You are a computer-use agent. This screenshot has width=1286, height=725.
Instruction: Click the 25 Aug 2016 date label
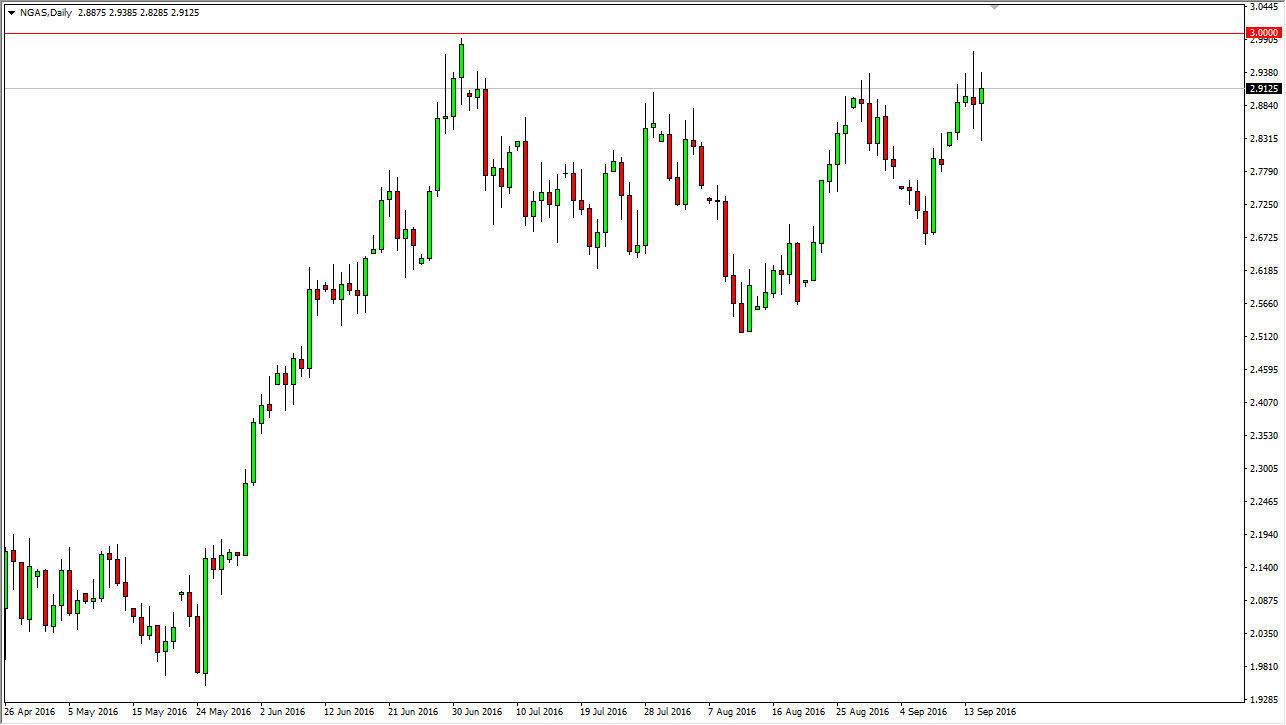(x=863, y=713)
